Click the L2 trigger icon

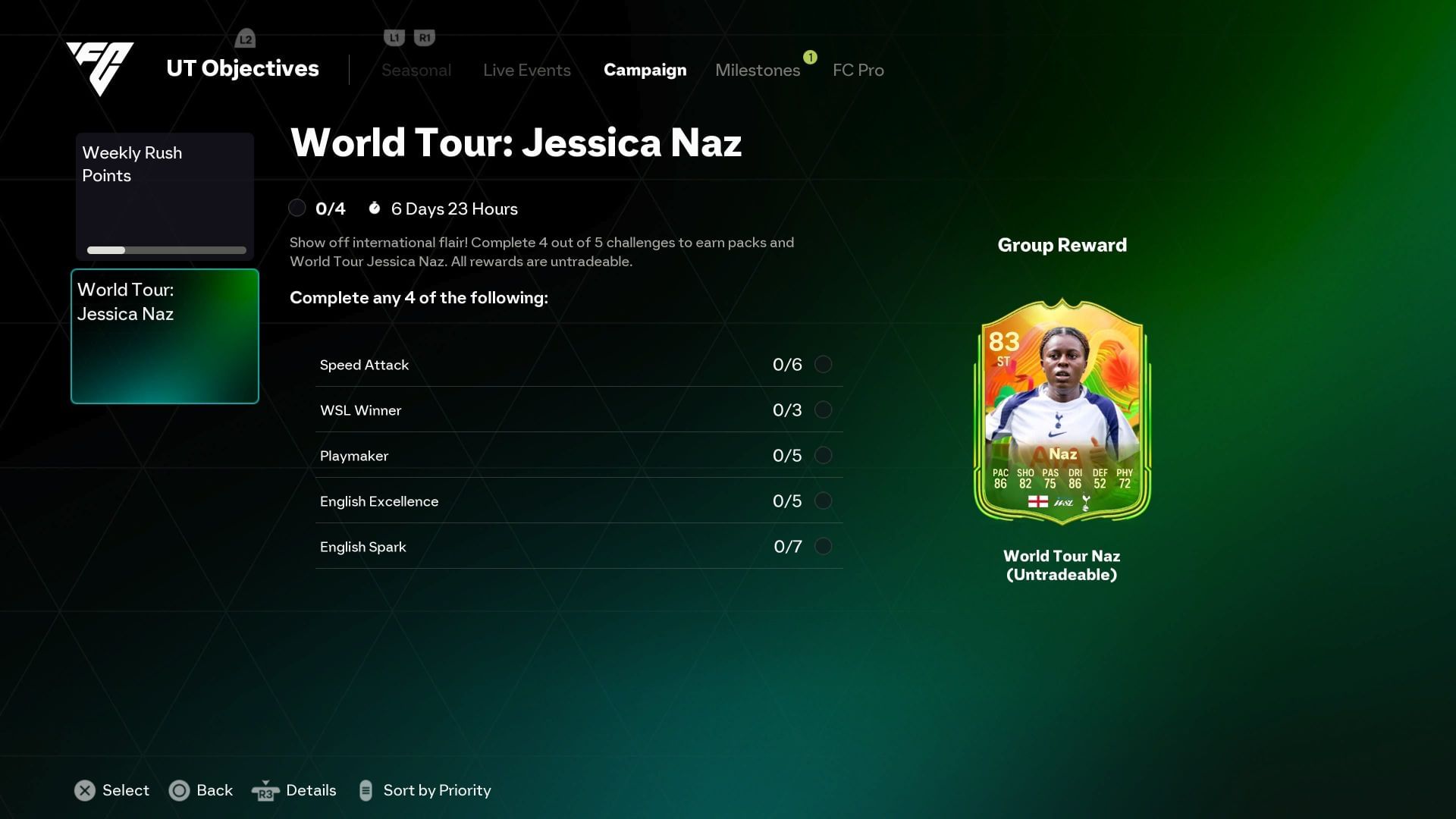[x=245, y=38]
